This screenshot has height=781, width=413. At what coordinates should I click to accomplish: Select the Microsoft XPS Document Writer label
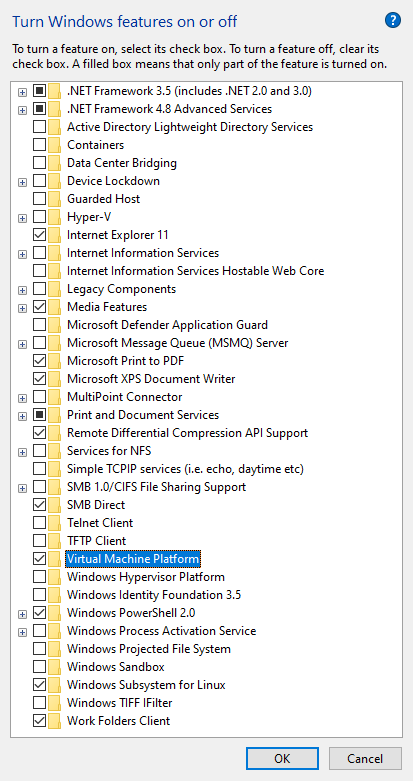151,379
